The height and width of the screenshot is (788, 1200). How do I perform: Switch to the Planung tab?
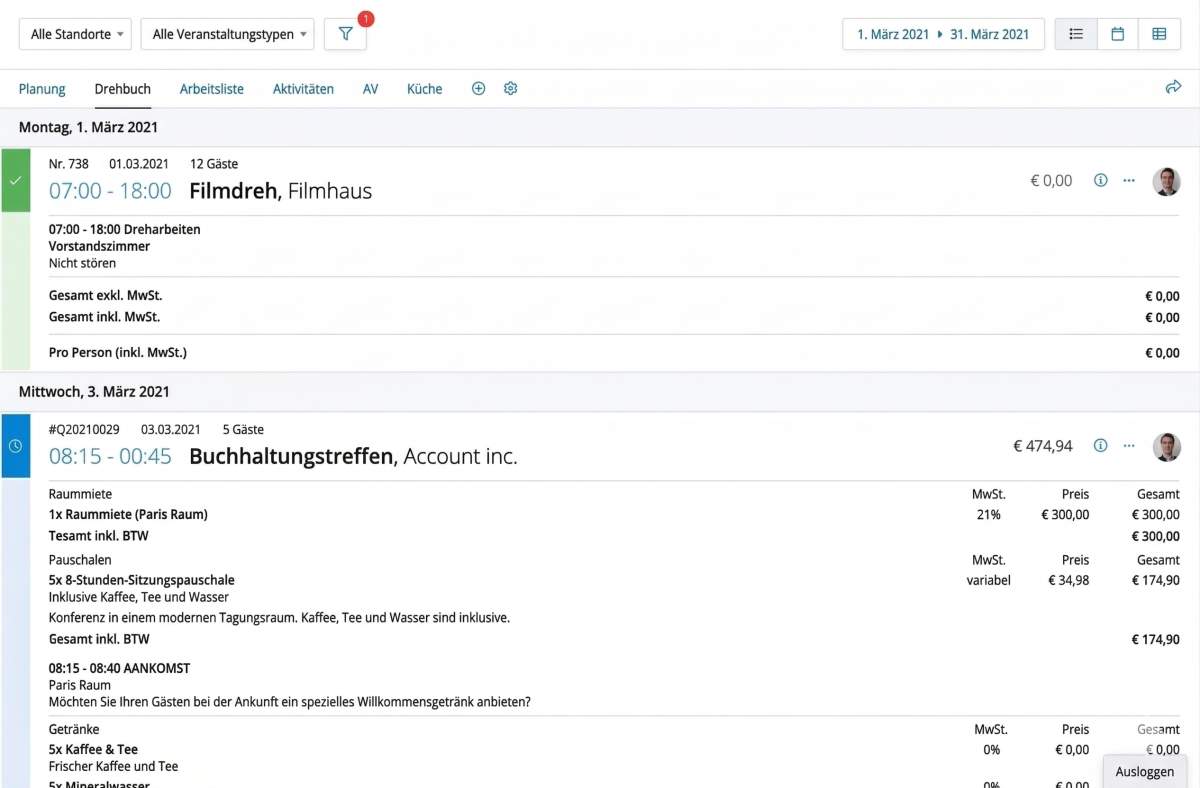click(42, 89)
